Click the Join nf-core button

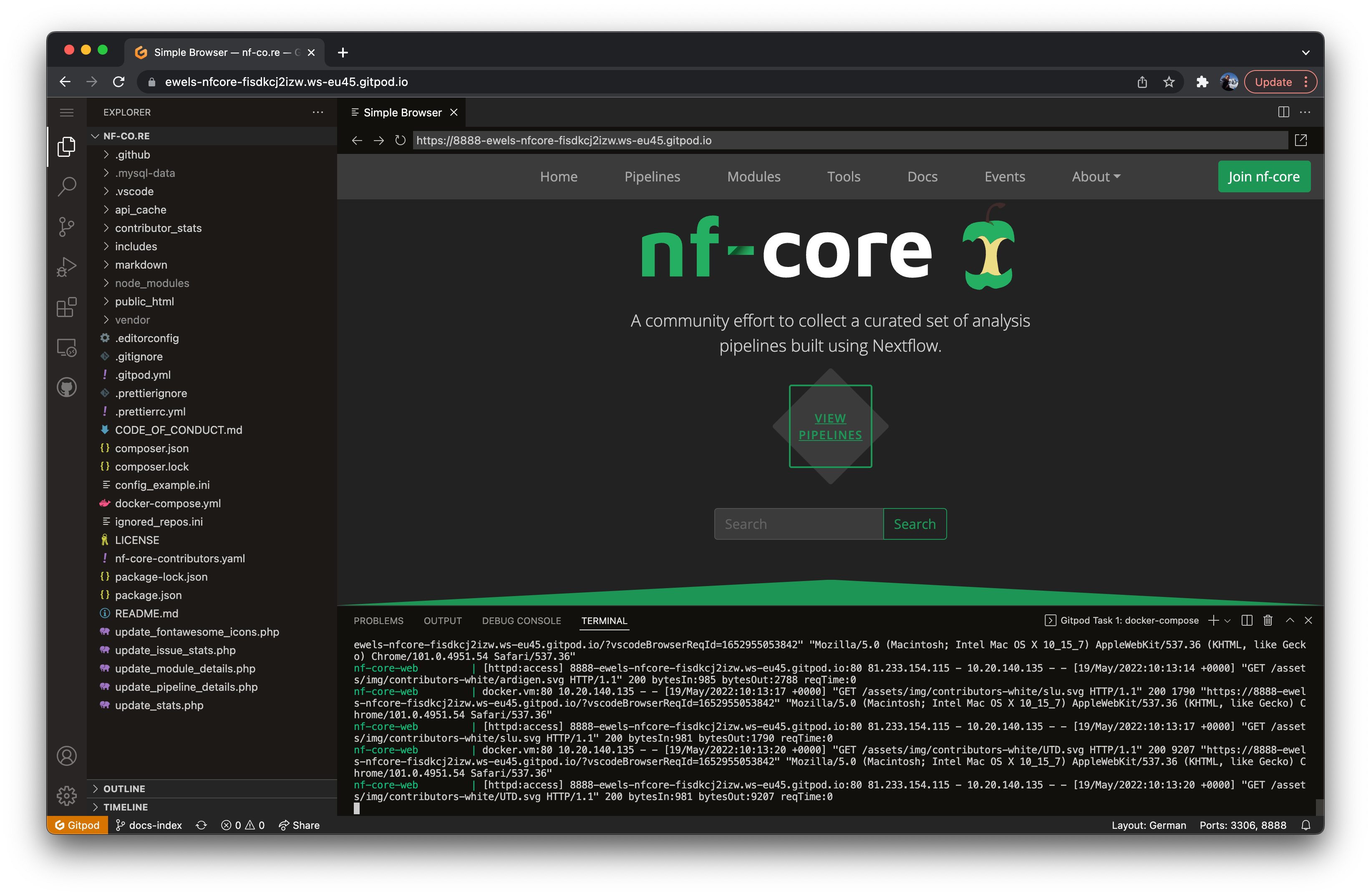pos(1264,177)
